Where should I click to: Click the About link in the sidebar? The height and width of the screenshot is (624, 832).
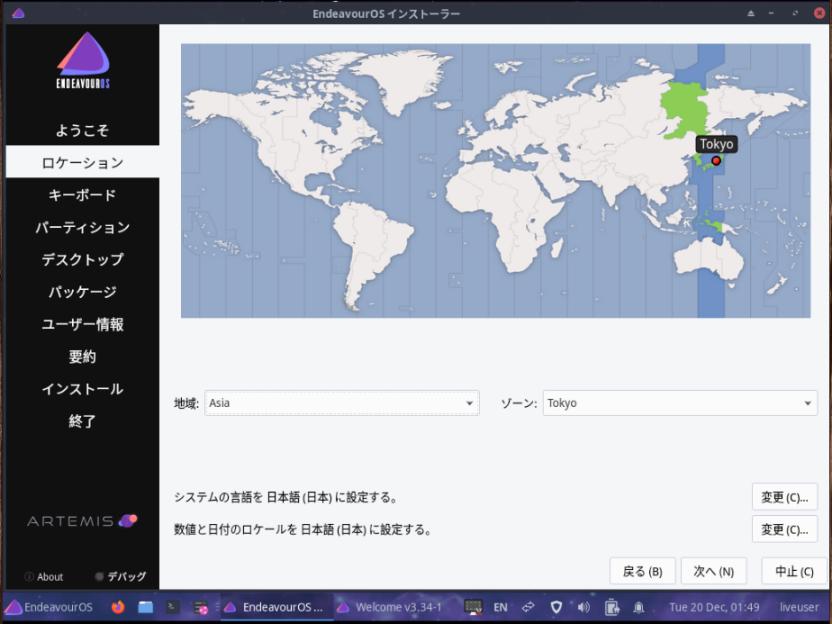44,577
